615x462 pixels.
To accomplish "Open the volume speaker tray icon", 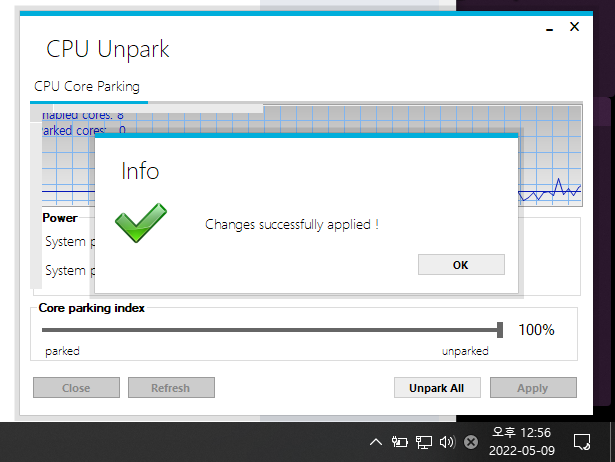I will [x=447, y=442].
